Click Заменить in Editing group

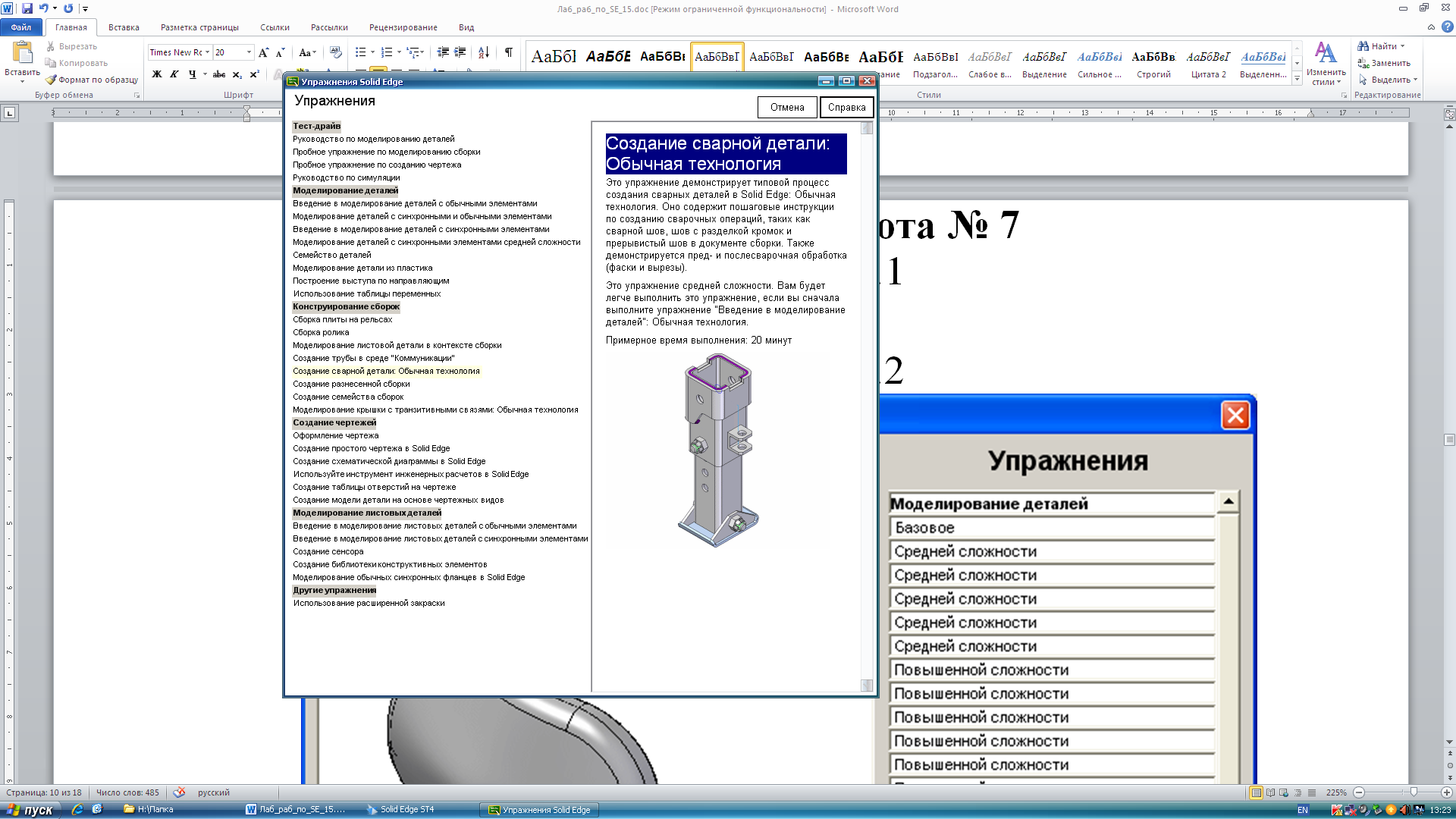[1384, 63]
